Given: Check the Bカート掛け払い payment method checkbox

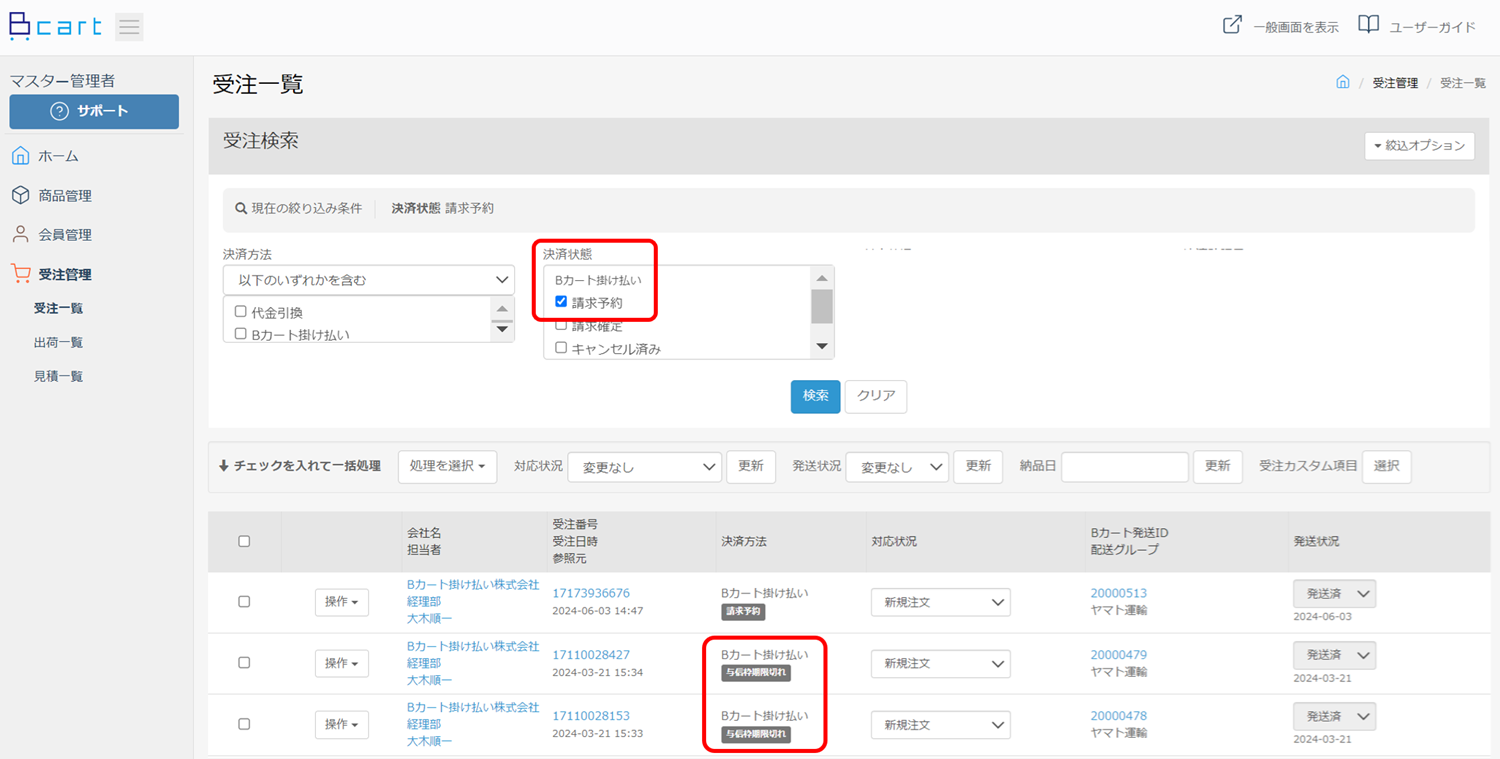Looking at the screenshot, I should click(240, 334).
